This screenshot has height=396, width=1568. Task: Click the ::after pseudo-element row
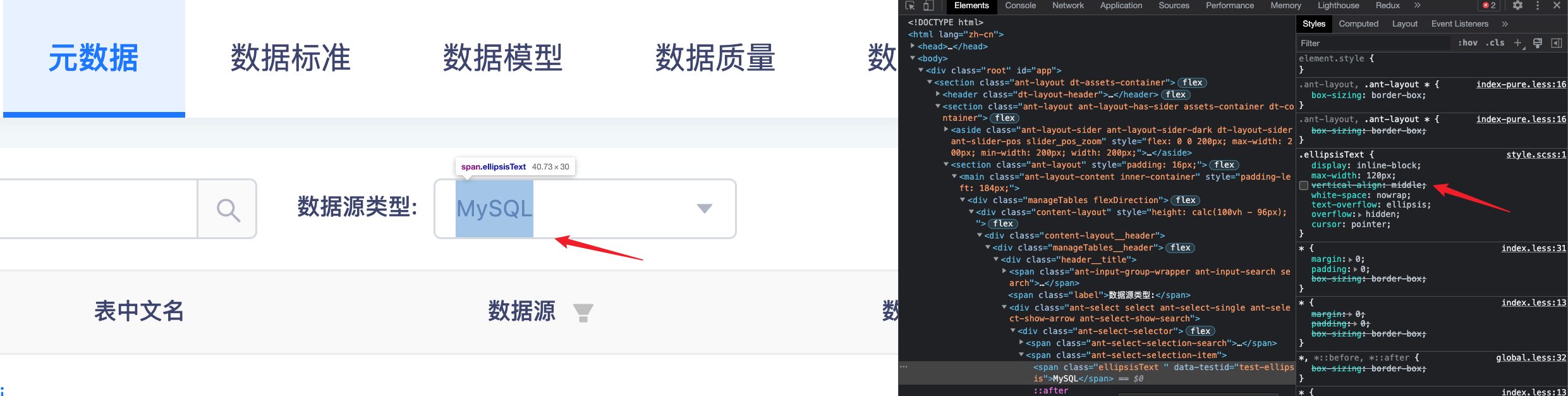click(1050, 390)
